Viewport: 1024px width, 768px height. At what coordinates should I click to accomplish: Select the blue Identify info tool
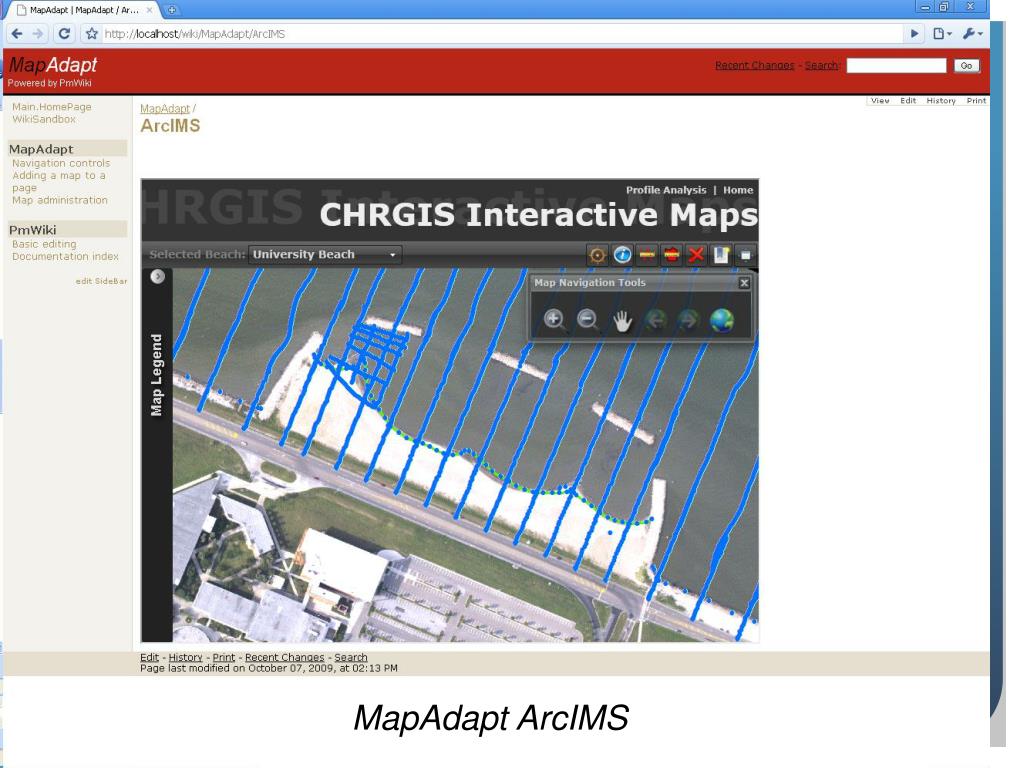click(x=622, y=255)
